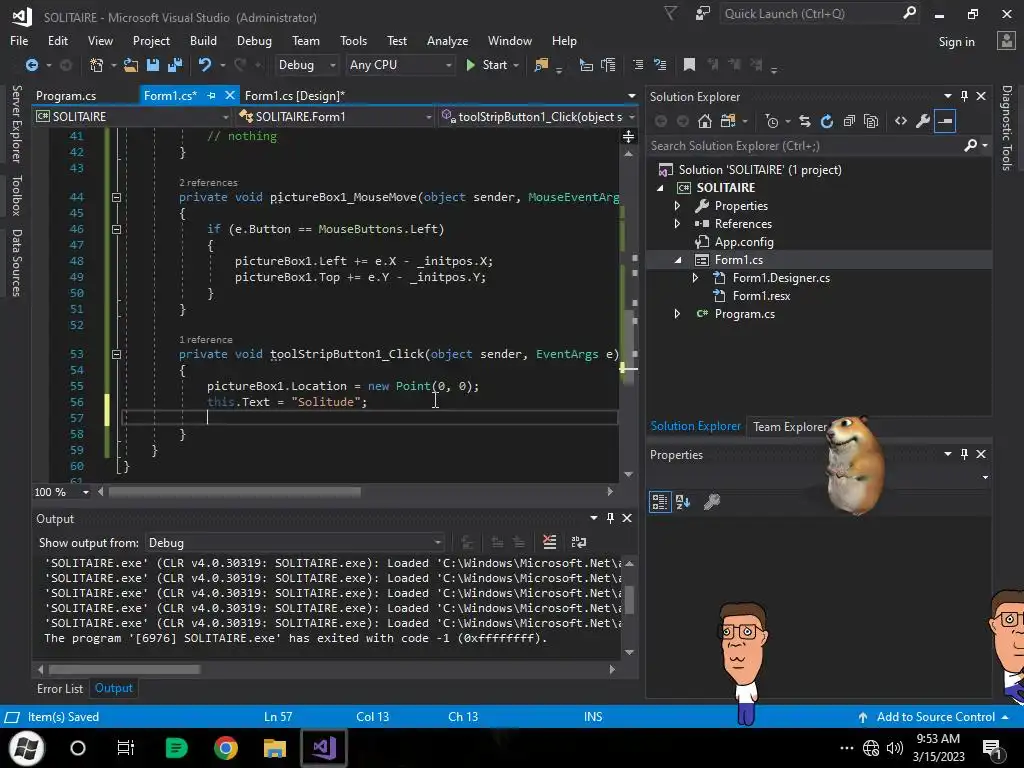1024x768 pixels.
Task: Collapse All in Solution Explorer
Action: tap(849, 121)
